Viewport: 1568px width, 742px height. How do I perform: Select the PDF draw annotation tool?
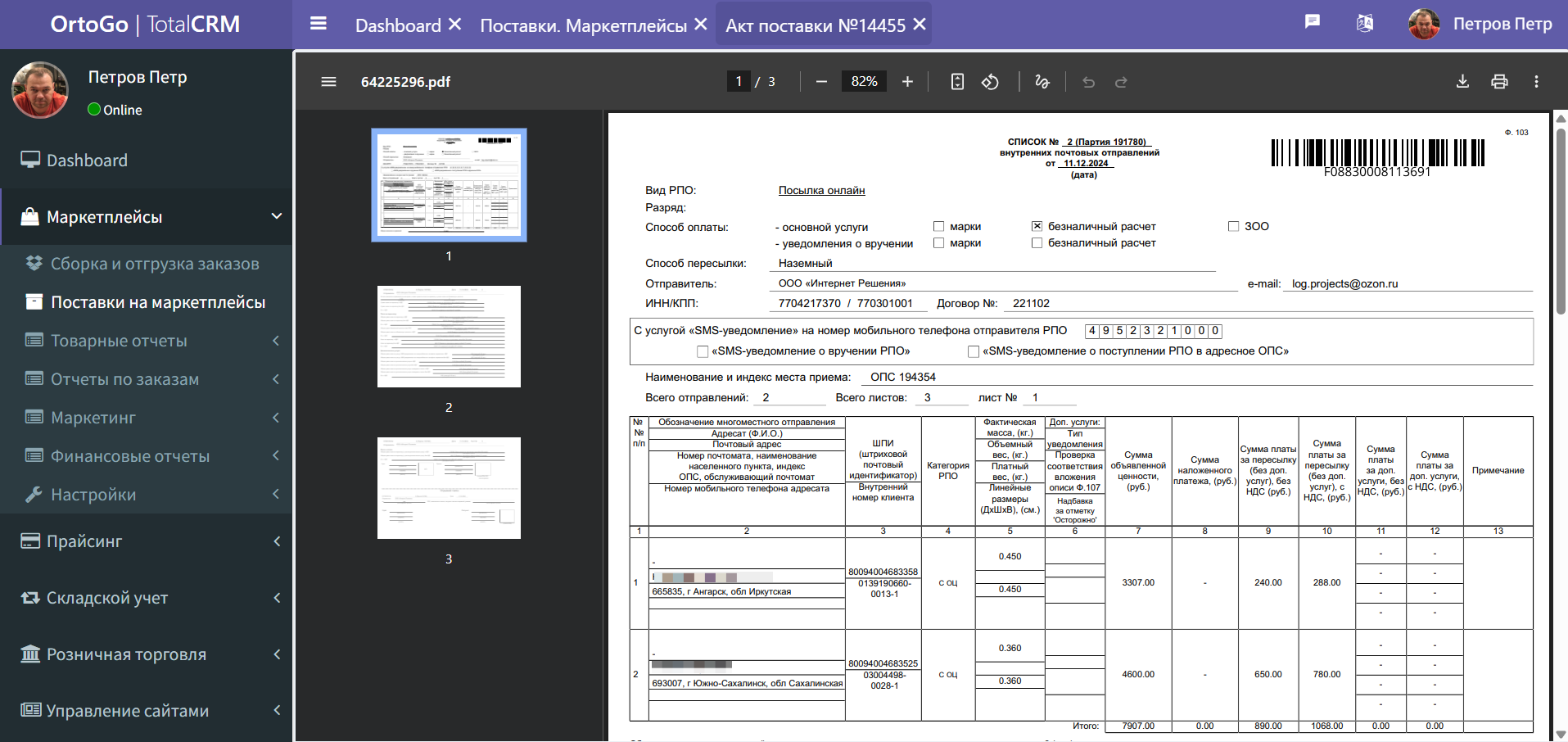tap(1042, 82)
